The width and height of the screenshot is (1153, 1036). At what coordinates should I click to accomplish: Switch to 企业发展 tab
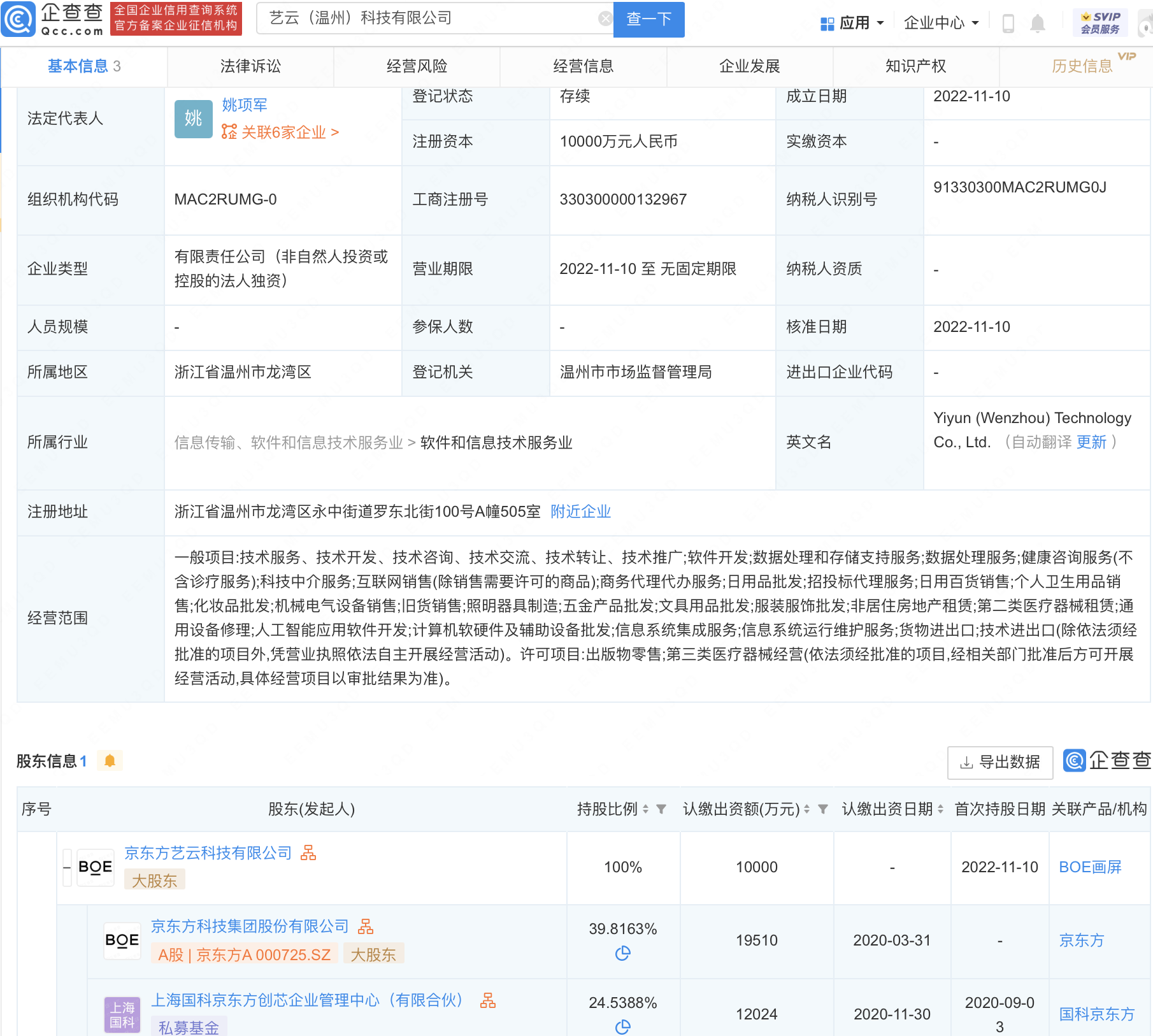click(749, 66)
